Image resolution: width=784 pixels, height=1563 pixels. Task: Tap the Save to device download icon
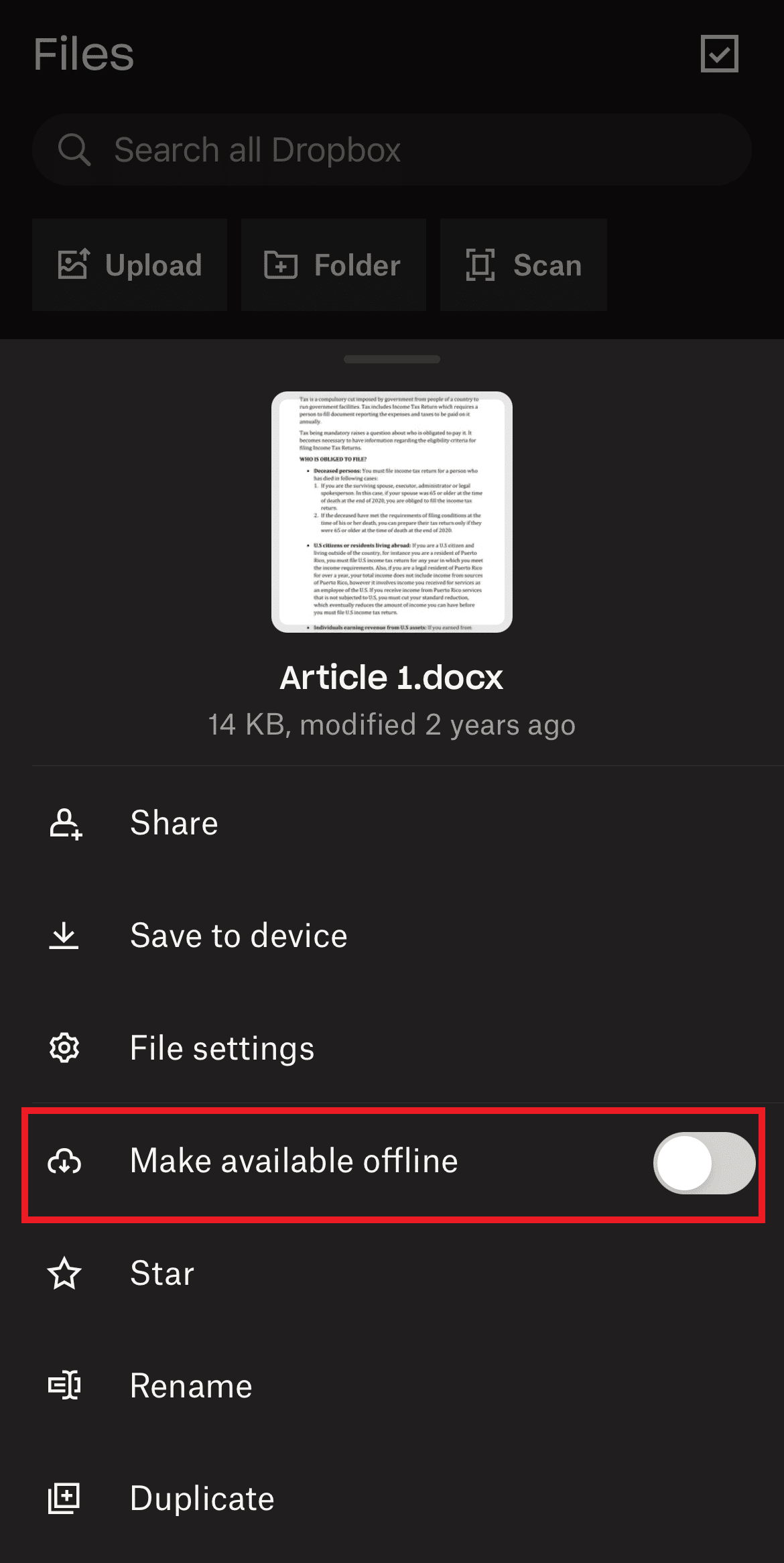[x=64, y=936]
